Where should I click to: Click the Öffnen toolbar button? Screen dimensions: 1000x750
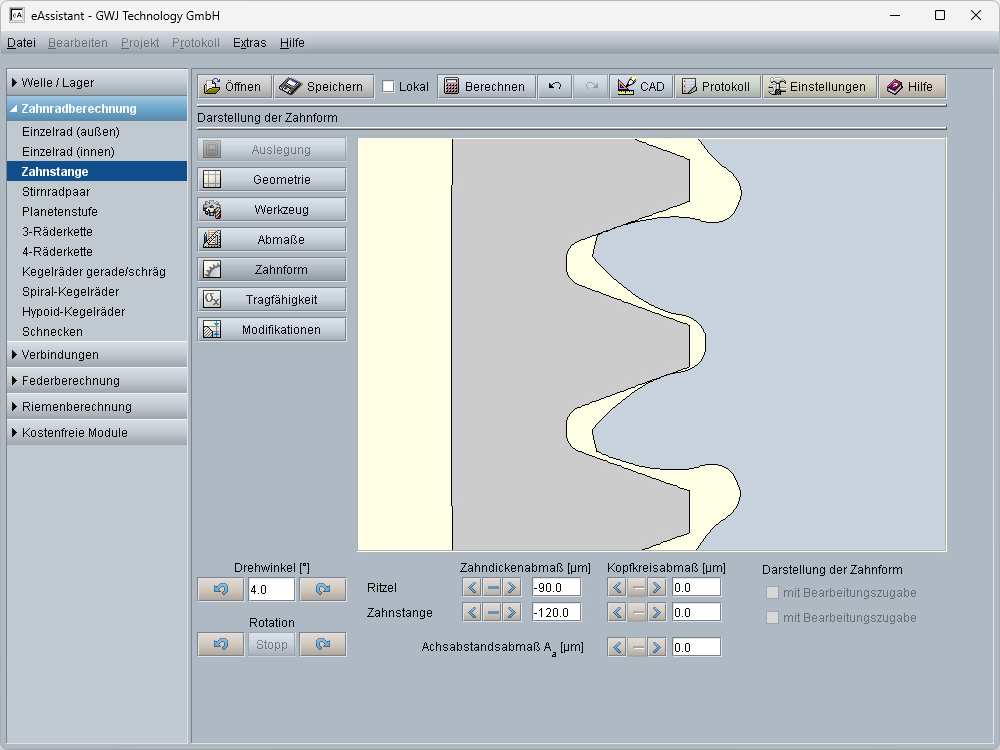tap(233, 87)
